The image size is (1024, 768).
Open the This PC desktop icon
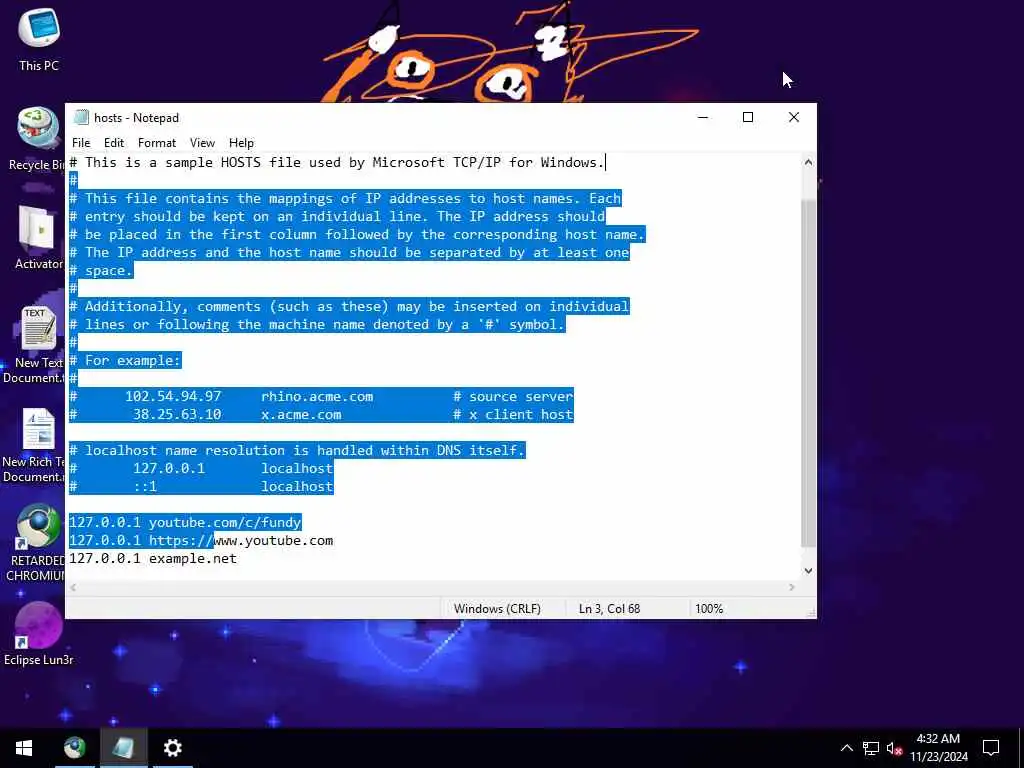point(39,38)
